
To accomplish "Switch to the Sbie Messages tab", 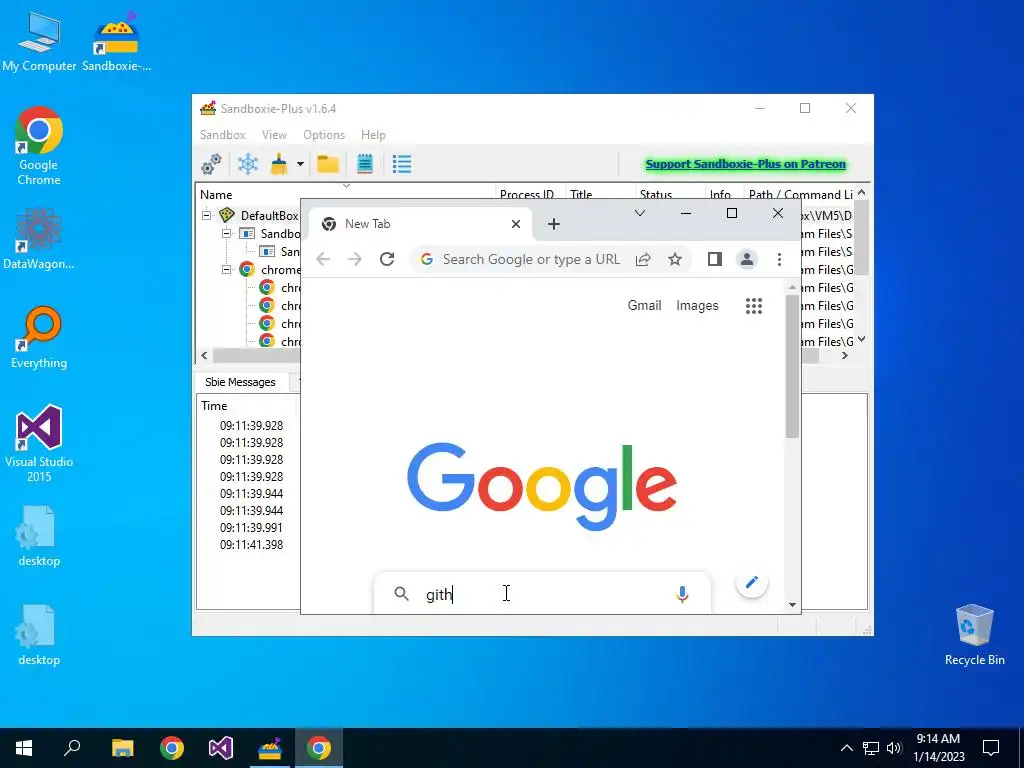I will point(240,382).
